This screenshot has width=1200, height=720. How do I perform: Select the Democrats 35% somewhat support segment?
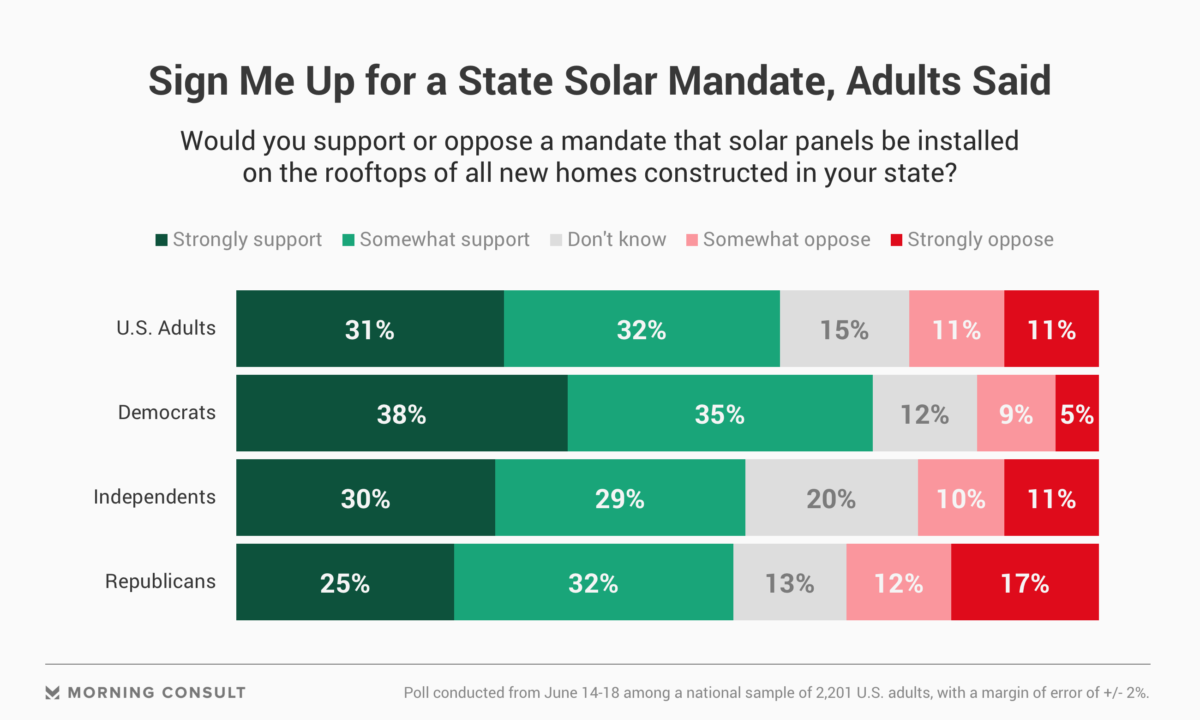pyautogui.click(x=720, y=413)
